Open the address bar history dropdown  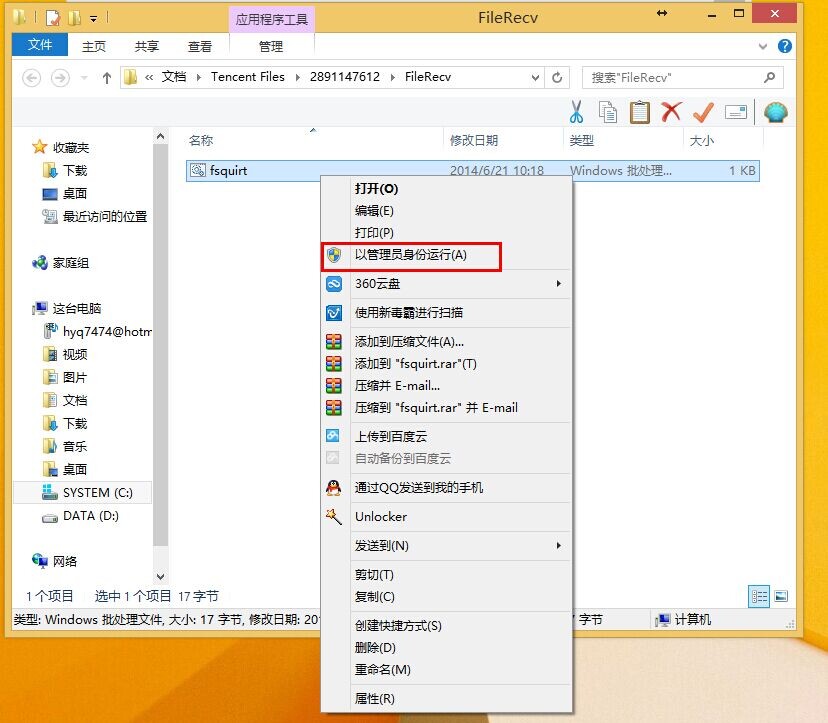[535, 78]
